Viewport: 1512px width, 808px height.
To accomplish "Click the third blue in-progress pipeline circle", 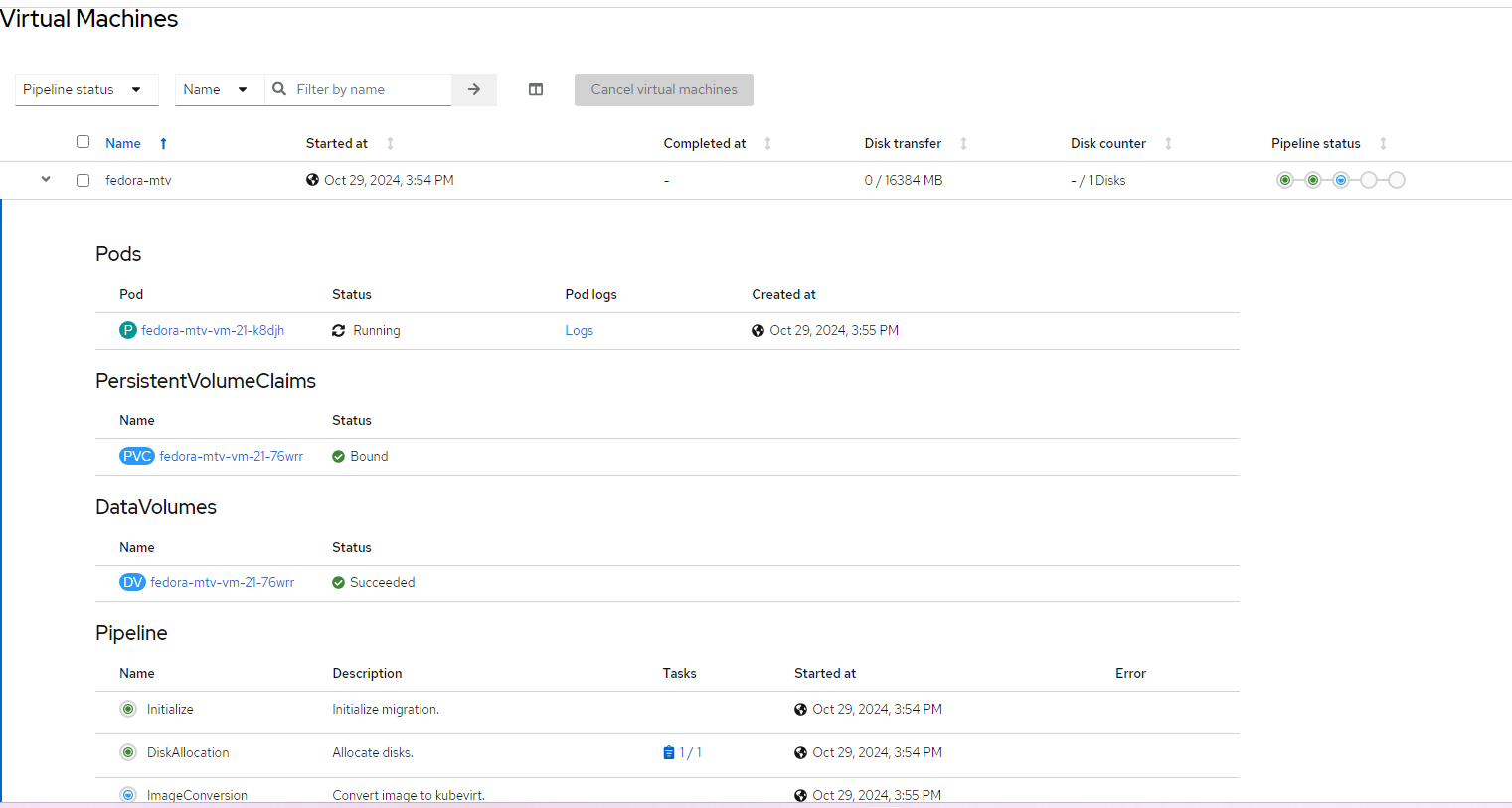I will point(1341,180).
